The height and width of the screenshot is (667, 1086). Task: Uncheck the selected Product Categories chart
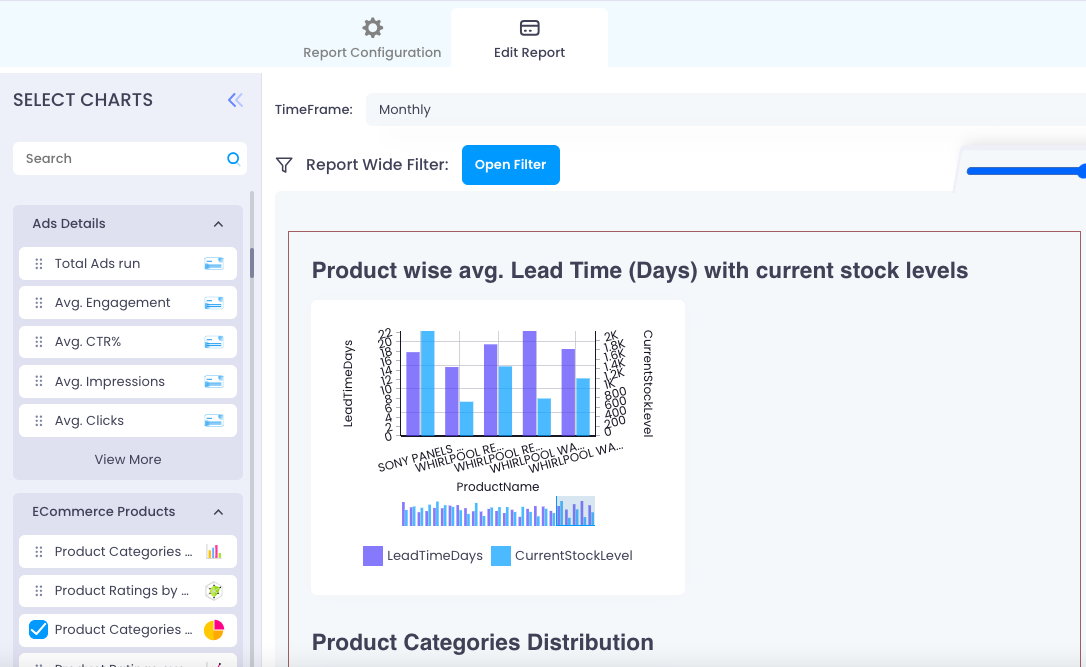tap(38, 629)
